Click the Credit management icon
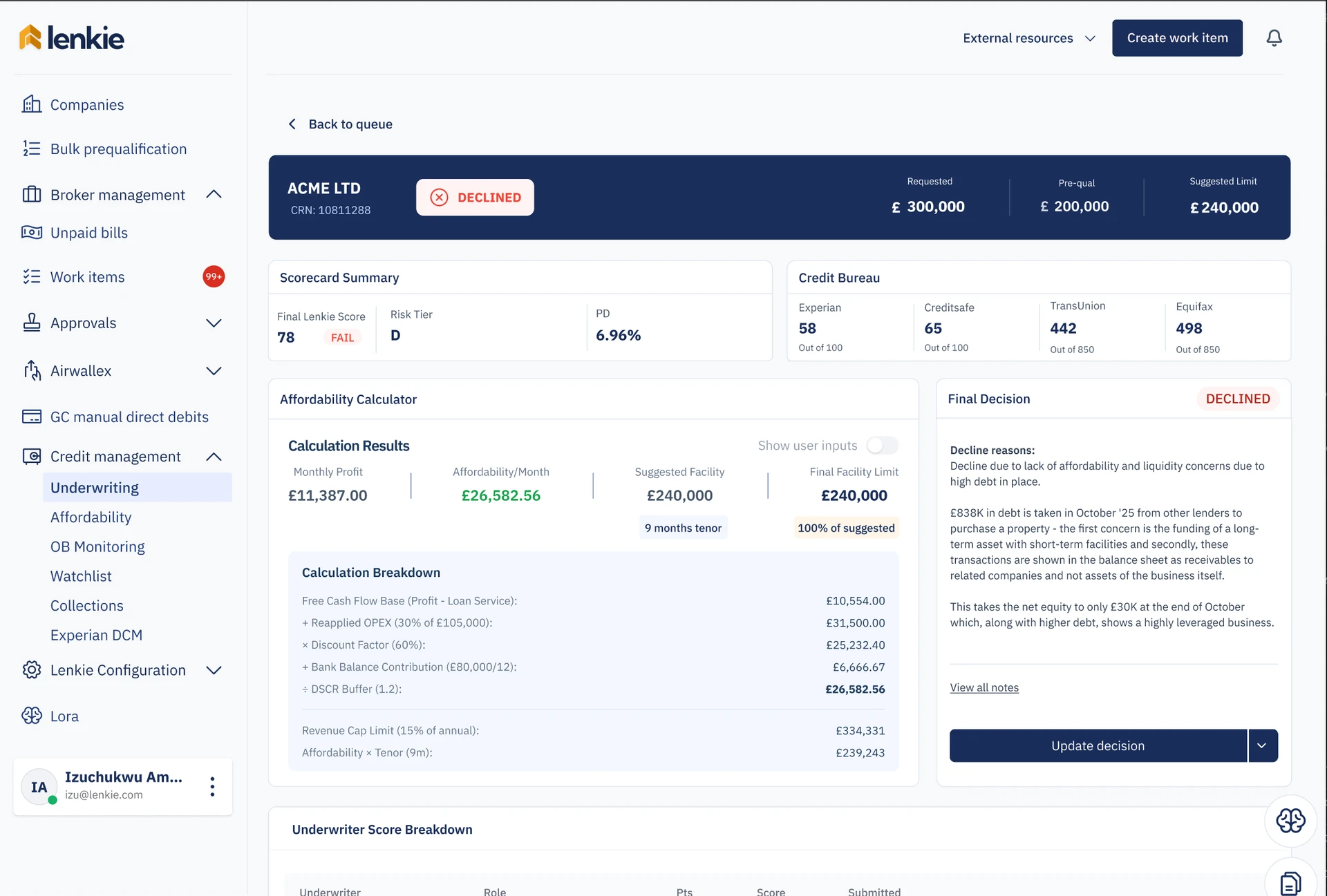The height and width of the screenshot is (896, 1327). pos(32,456)
